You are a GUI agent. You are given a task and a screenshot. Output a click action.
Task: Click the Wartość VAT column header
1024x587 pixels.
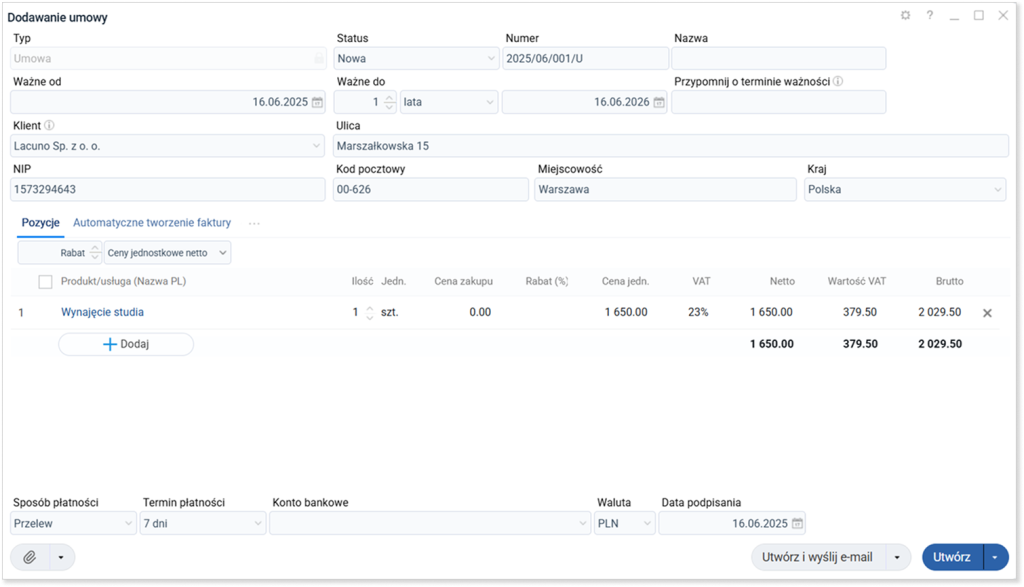857,281
